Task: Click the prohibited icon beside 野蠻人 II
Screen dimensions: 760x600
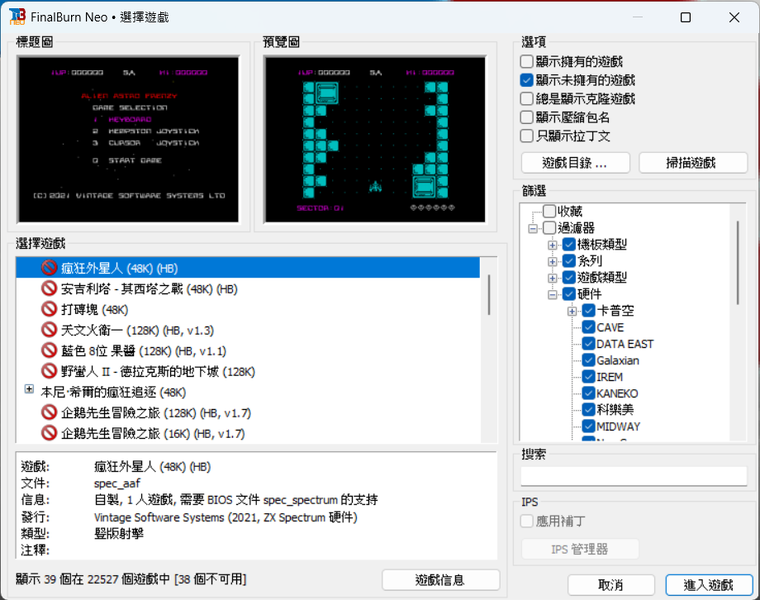Action: click(49, 371)
